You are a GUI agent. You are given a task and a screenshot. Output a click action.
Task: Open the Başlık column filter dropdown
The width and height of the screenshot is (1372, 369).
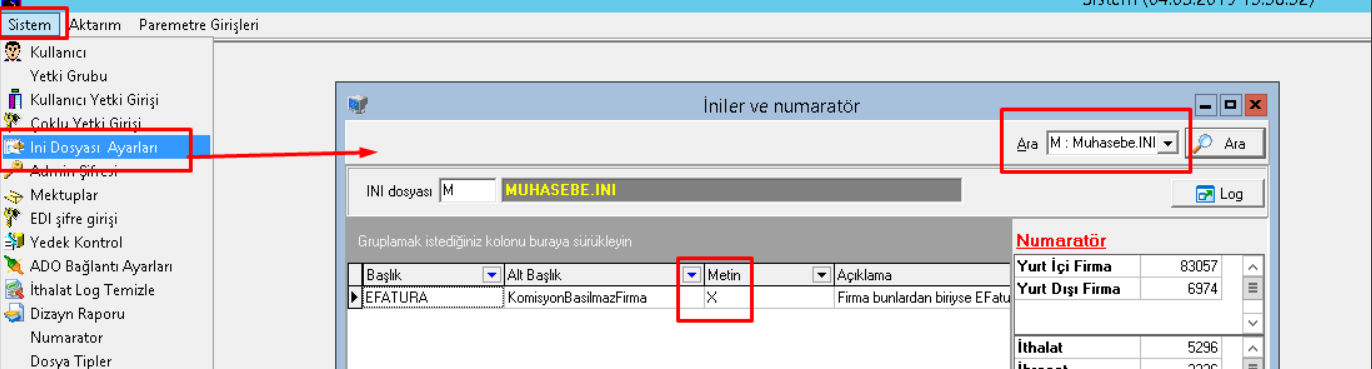click(x=491, y=274)
